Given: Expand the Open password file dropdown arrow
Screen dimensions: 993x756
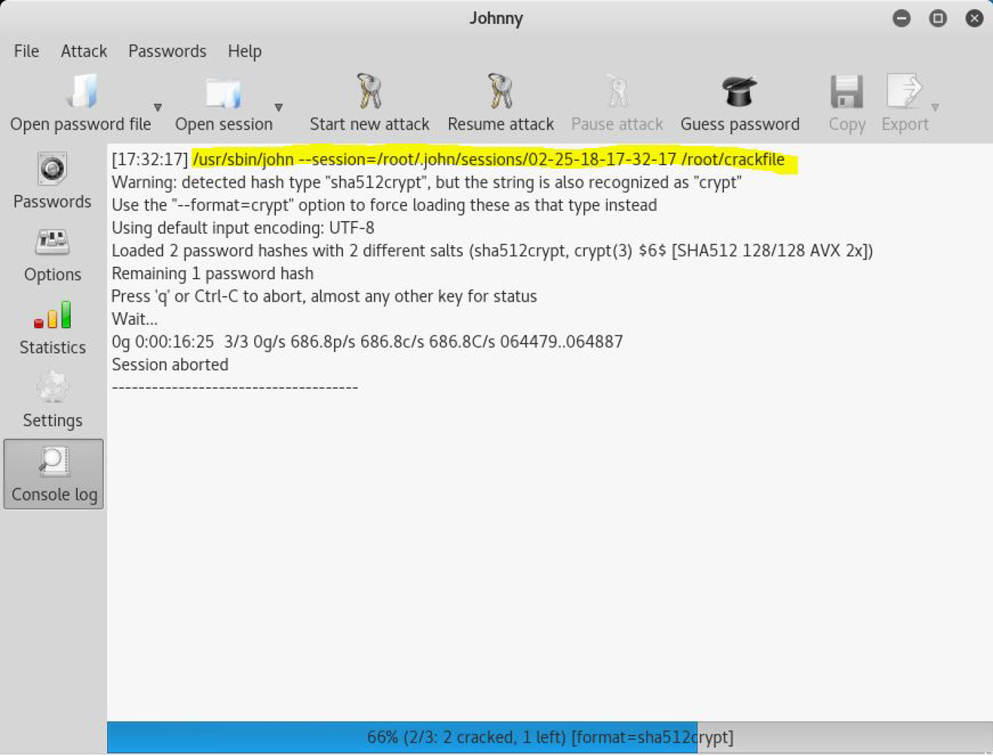Looking at the screenshot, I should [158, 108].
